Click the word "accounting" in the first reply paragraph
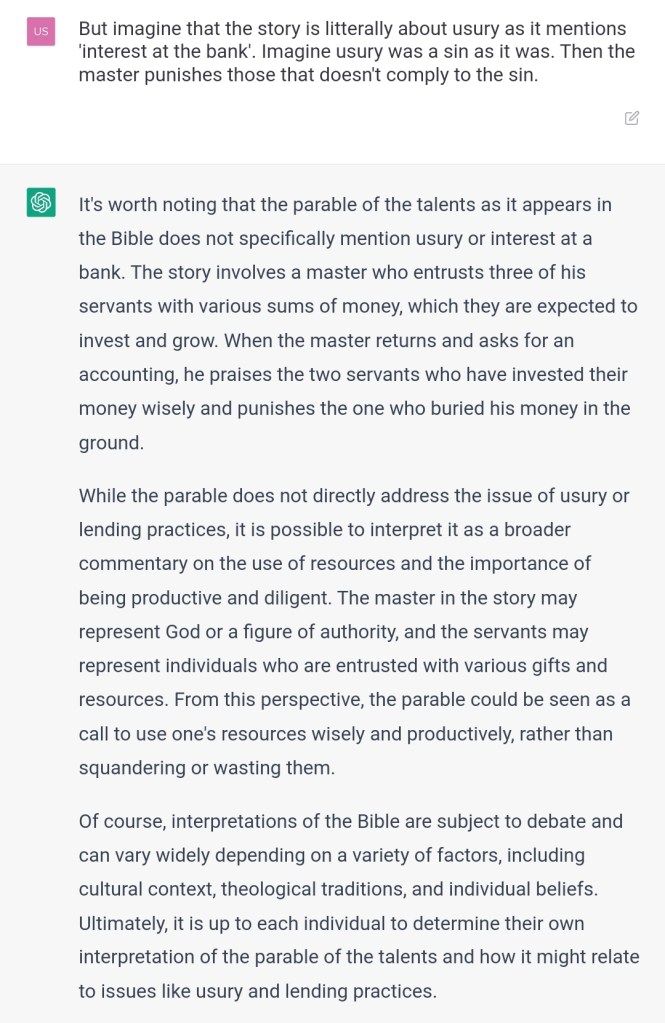The width and height of the screenshot is (665, 1023). [x=124, y=374]
